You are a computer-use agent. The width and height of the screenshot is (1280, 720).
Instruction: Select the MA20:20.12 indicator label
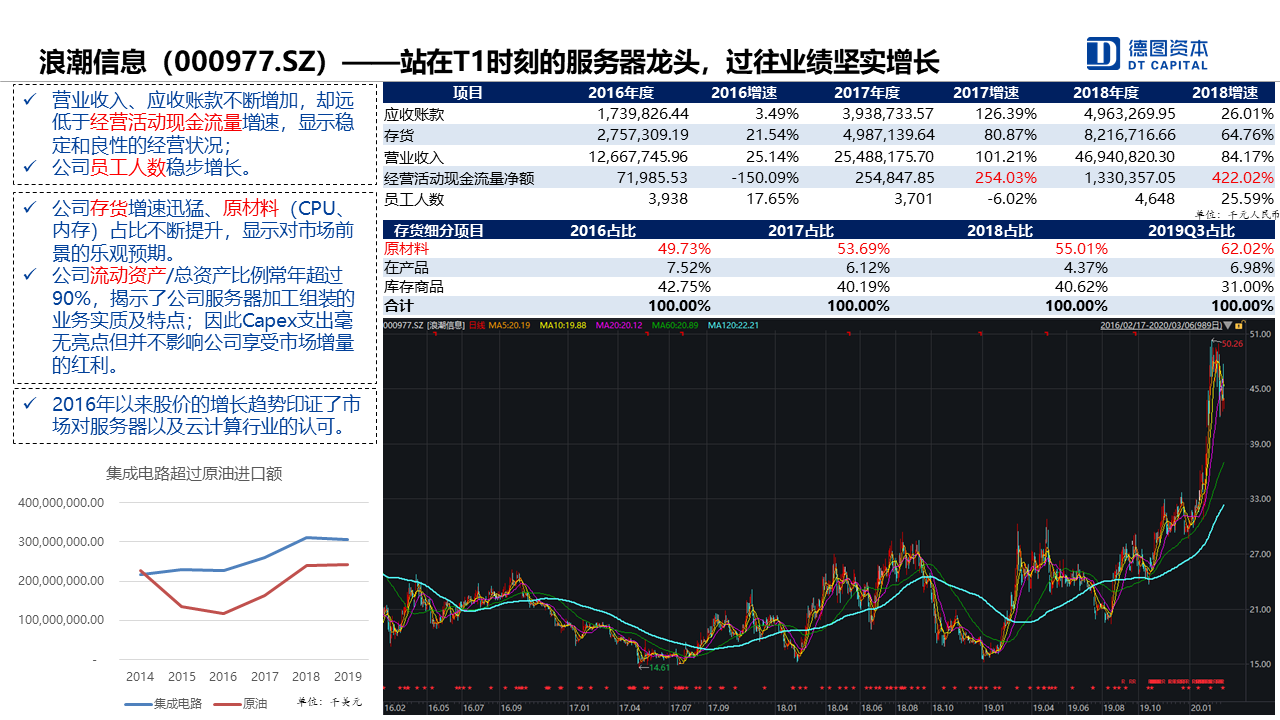[x=620, y=325]
